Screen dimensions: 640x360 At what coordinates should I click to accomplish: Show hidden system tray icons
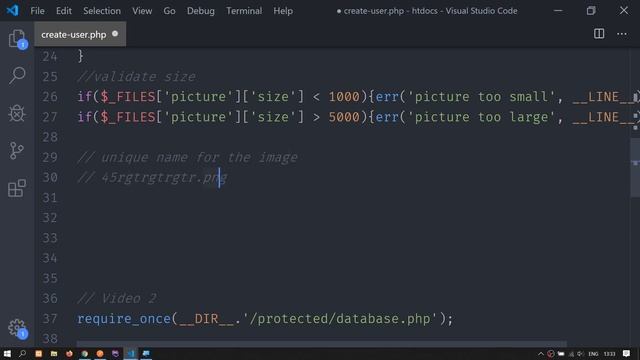541,354
